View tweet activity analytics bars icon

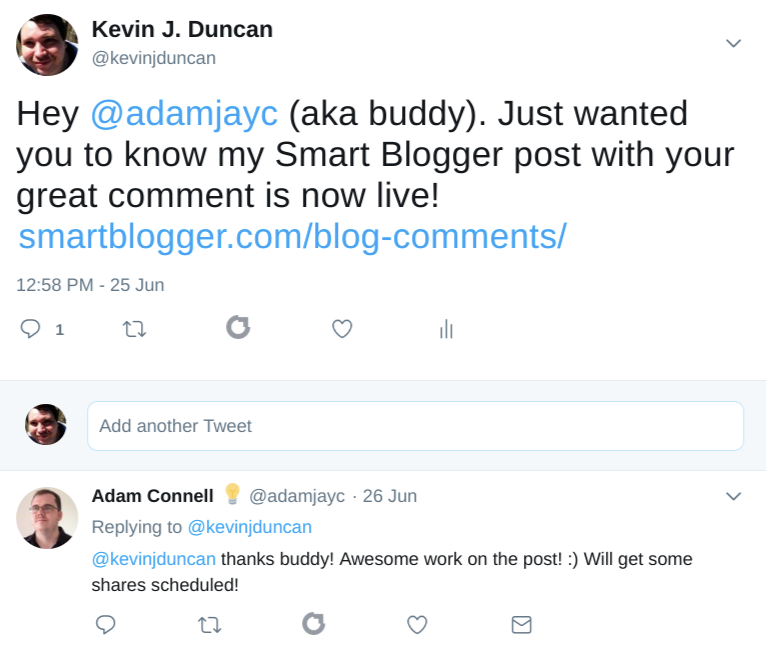tap(446, 329)
